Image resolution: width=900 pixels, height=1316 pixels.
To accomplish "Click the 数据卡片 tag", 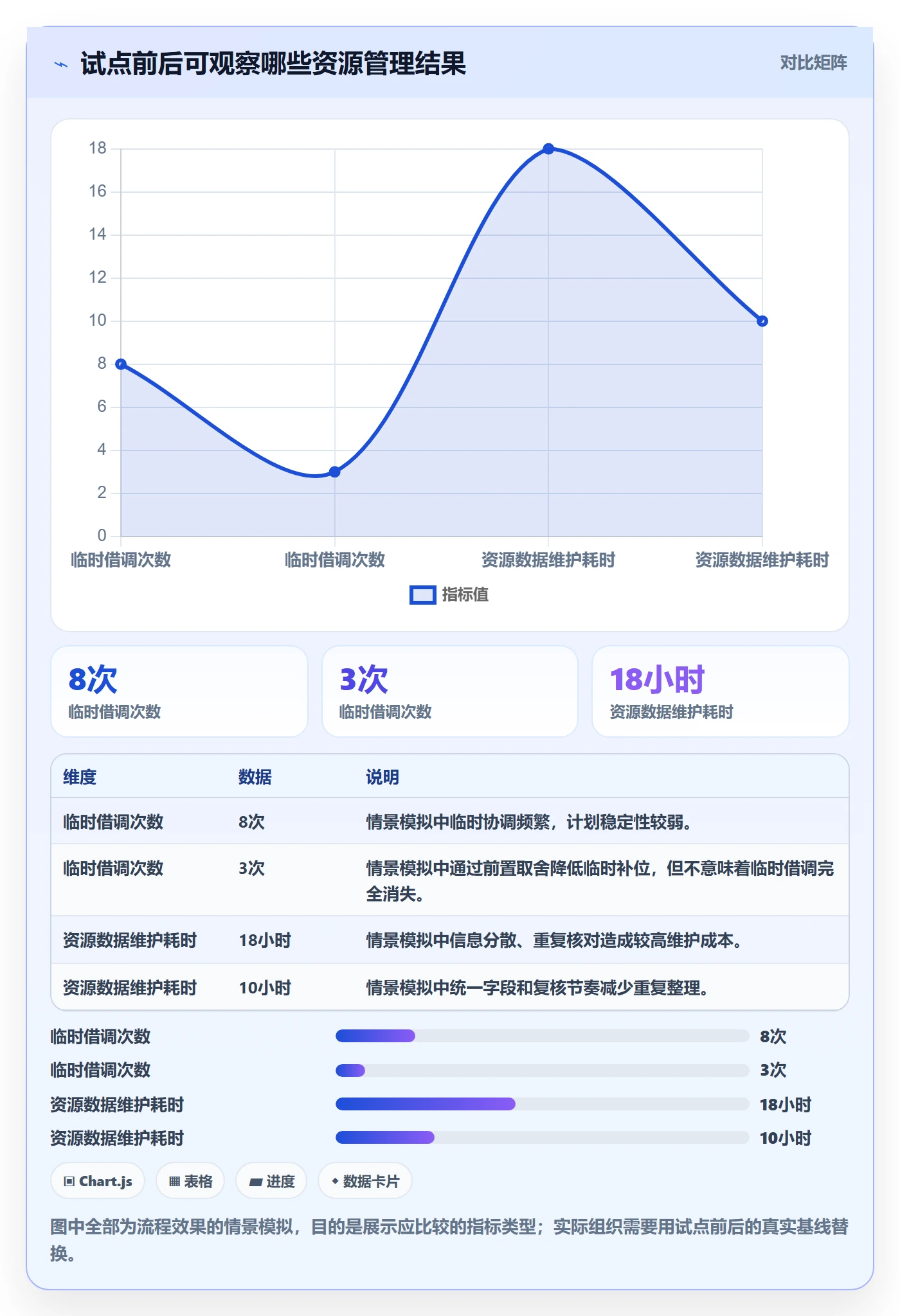I will 365,1181.
